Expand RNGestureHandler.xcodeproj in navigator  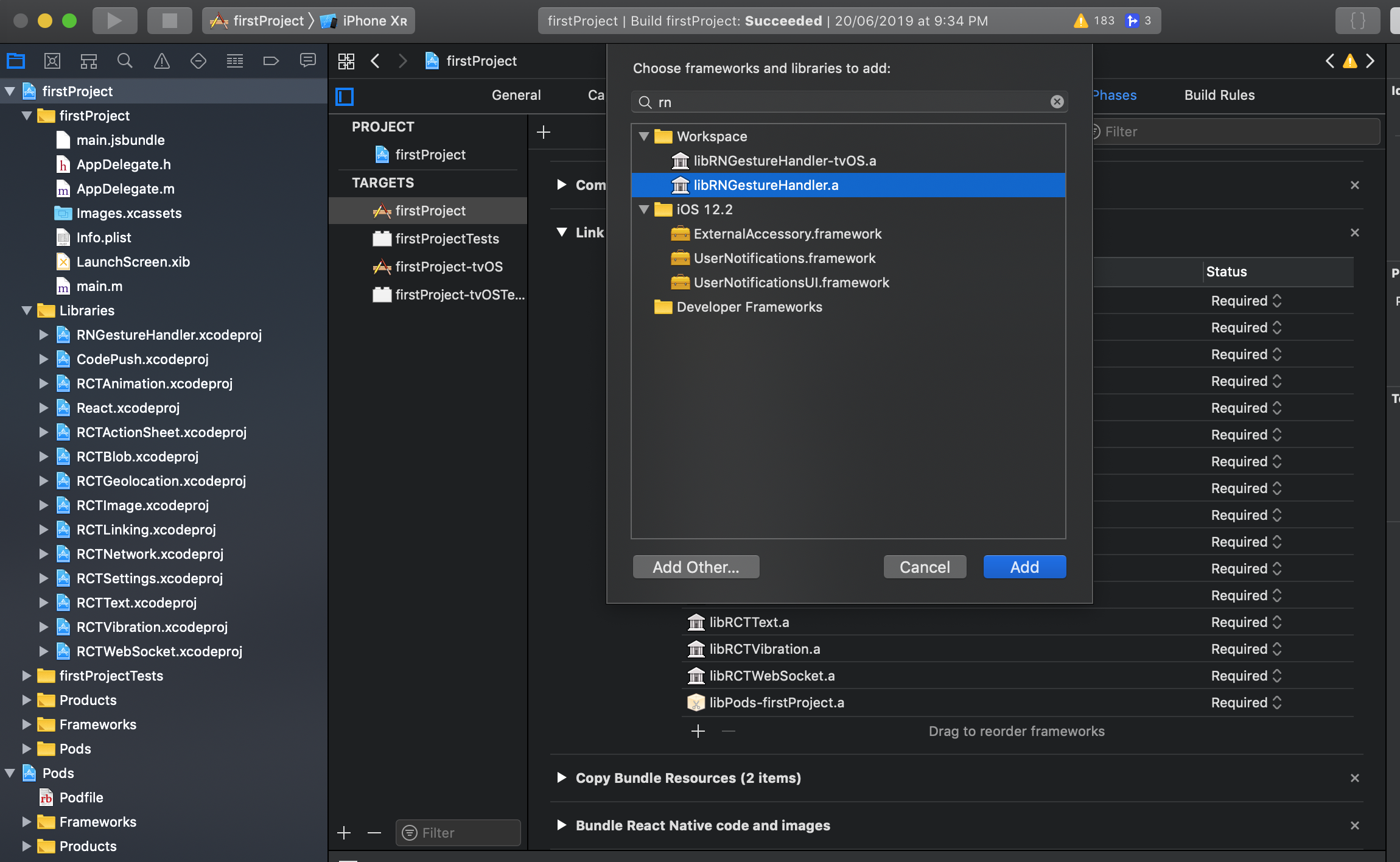(x=44, y=335)
